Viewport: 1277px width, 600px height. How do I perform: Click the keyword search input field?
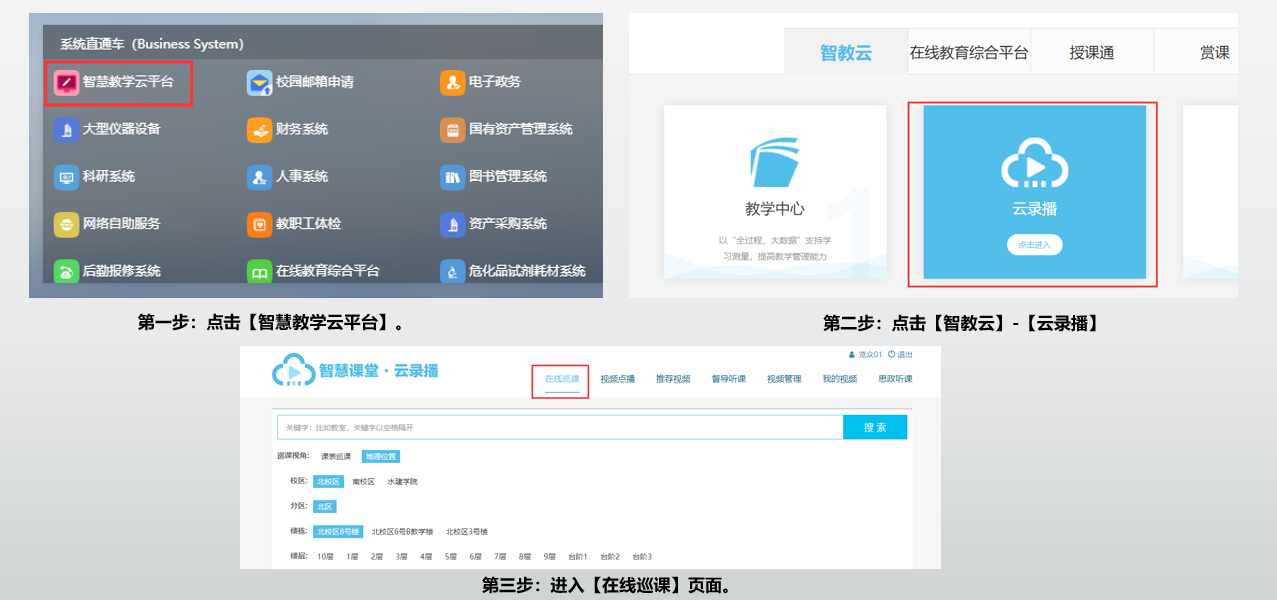click(560, 427)
